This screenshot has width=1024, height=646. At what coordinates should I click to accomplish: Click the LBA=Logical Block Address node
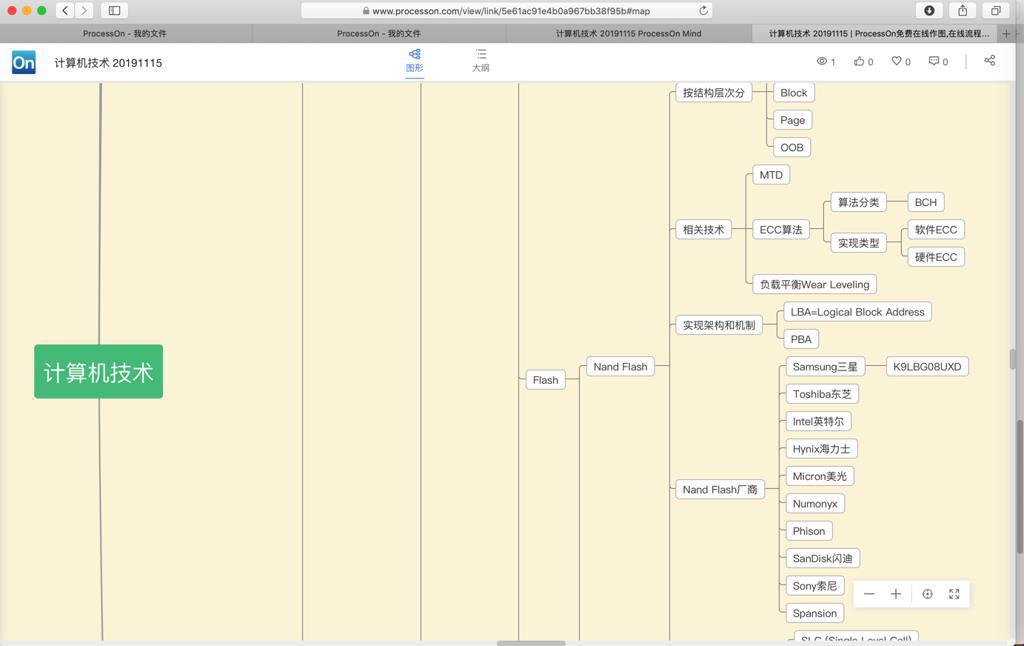(857, 312)
